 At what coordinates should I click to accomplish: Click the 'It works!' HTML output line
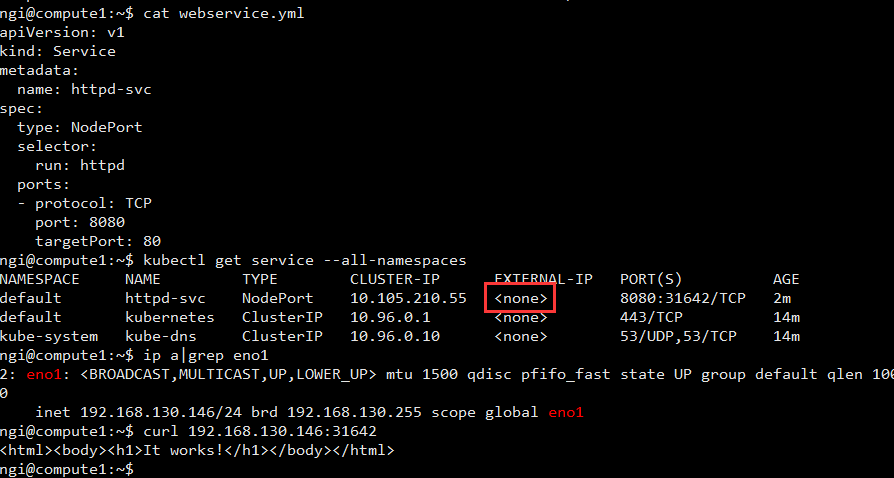(197, 450)
